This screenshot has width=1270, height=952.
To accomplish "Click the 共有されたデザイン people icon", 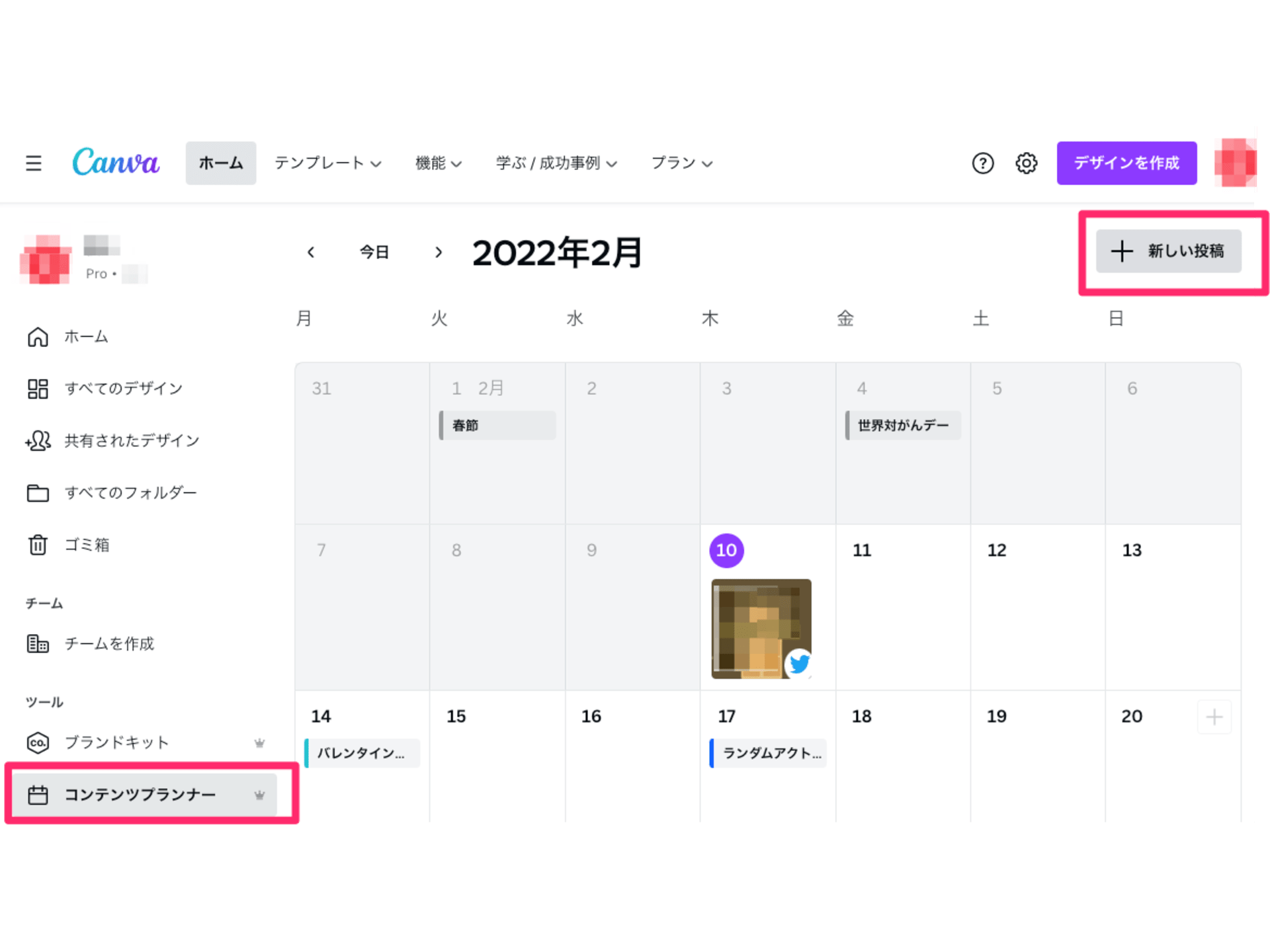I will coord(38,440).
